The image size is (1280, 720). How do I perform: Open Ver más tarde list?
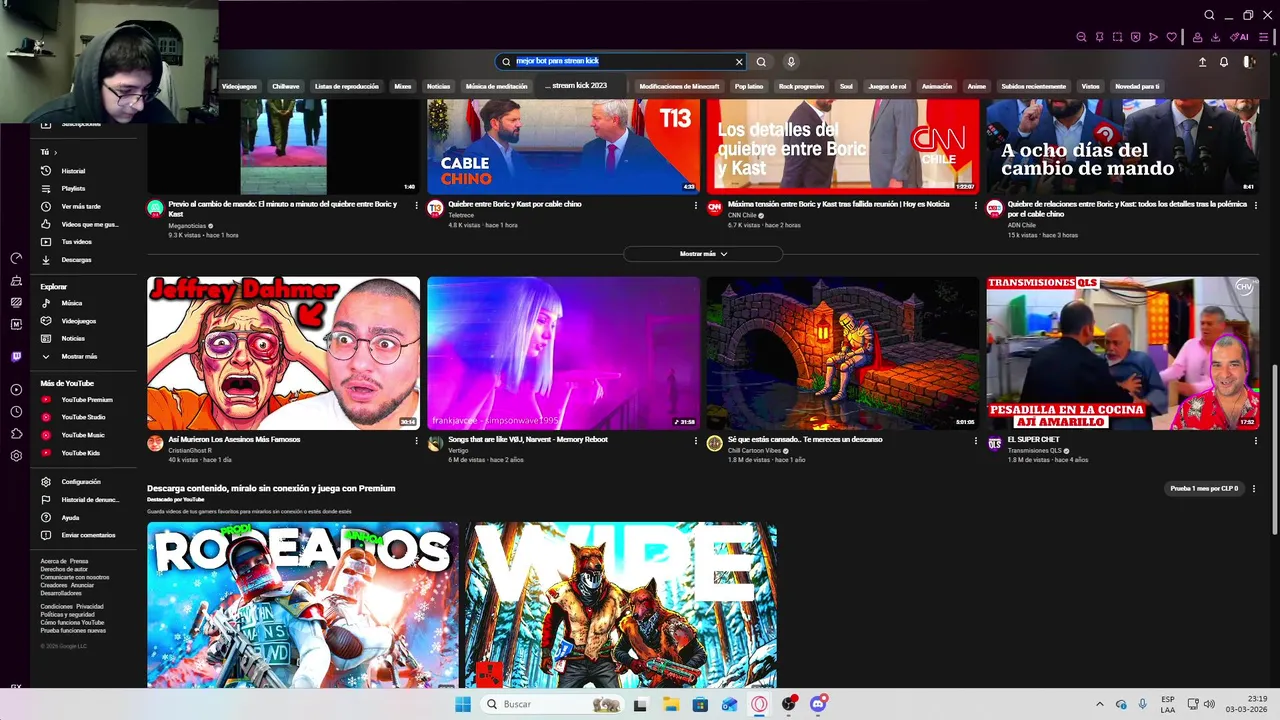[x=80, y=206]
